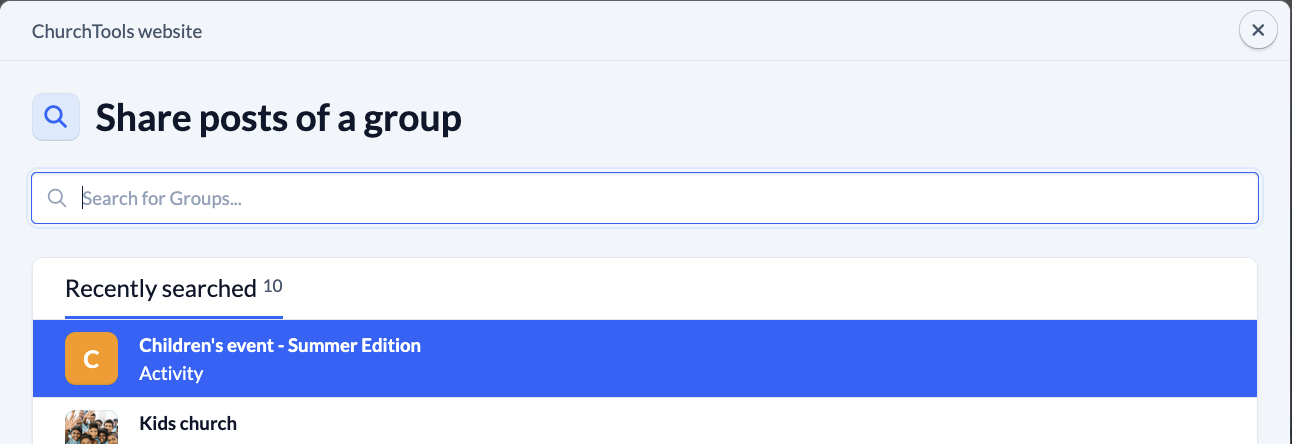Select the "Recently searched" tab
The width and height of the screenshot is (1292, 444).
coord(161,289)
